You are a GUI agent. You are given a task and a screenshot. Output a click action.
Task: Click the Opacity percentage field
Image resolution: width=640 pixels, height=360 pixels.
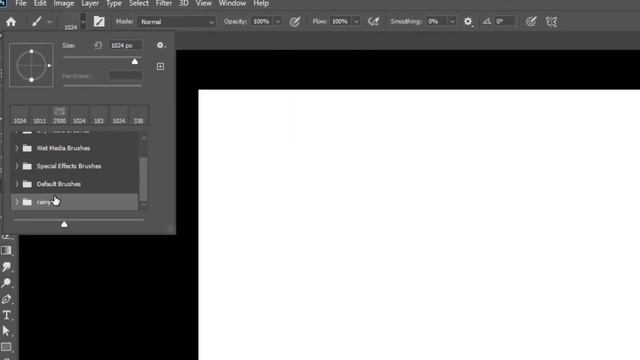[x=261, y=21]
